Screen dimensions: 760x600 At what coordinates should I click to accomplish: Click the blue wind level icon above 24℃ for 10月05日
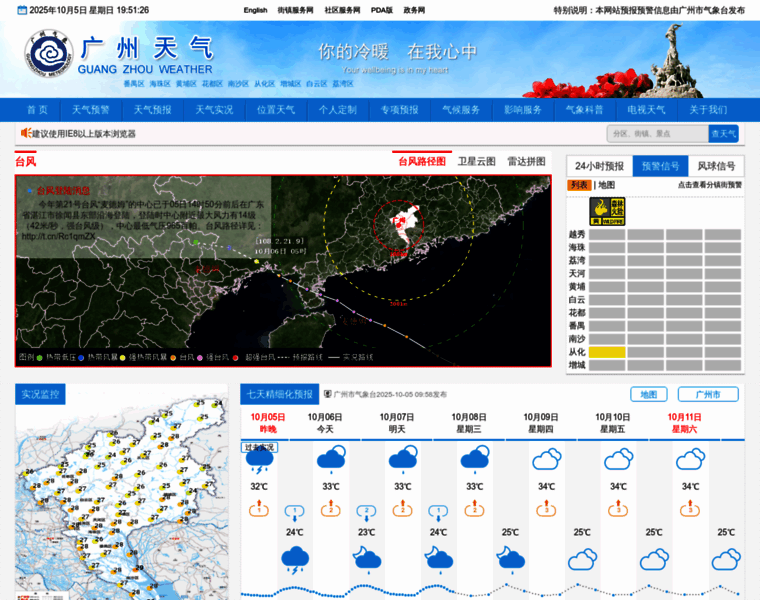[x=295, y=513]
